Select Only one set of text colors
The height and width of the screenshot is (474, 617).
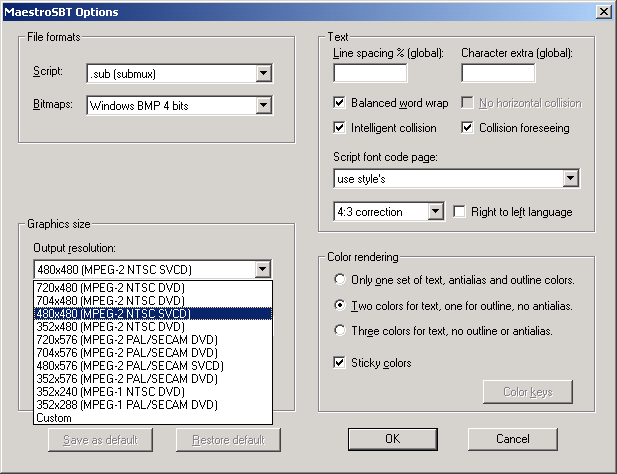(x=341, y=279)
